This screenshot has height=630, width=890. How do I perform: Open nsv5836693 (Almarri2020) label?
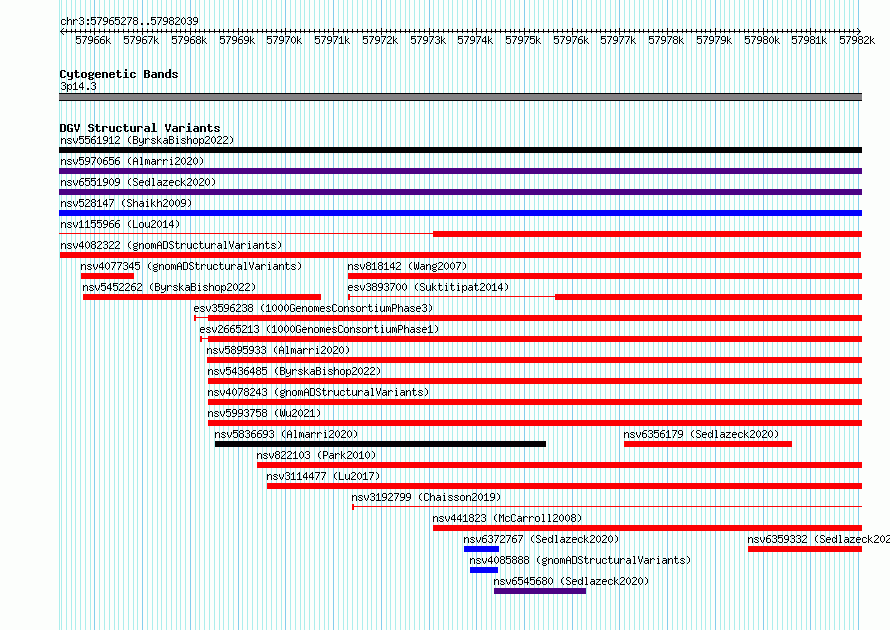[x=286, y=434]
